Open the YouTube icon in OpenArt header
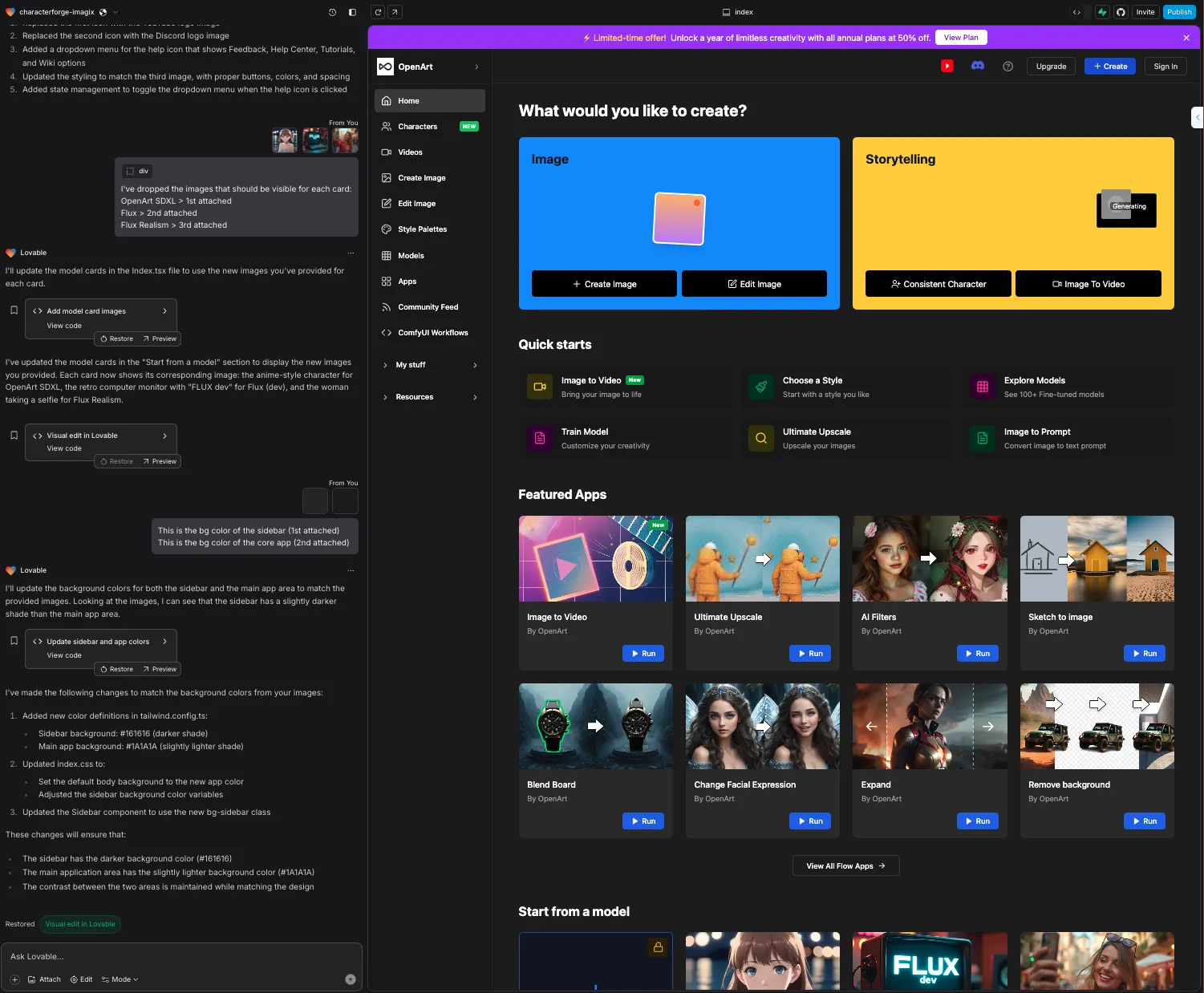The image size is (1204, 993). (947, 67)
